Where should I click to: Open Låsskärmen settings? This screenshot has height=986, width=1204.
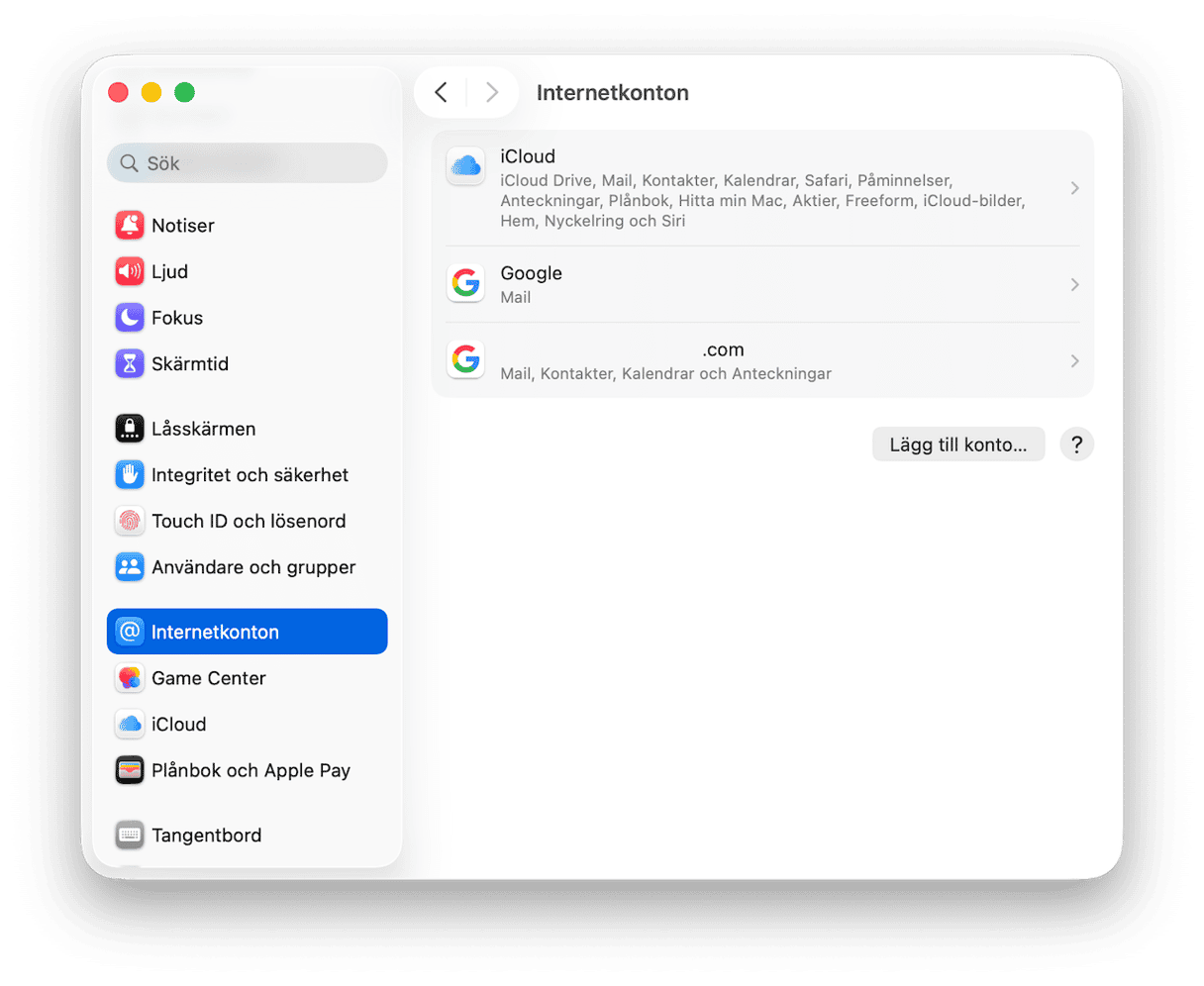tap(247, 429)
